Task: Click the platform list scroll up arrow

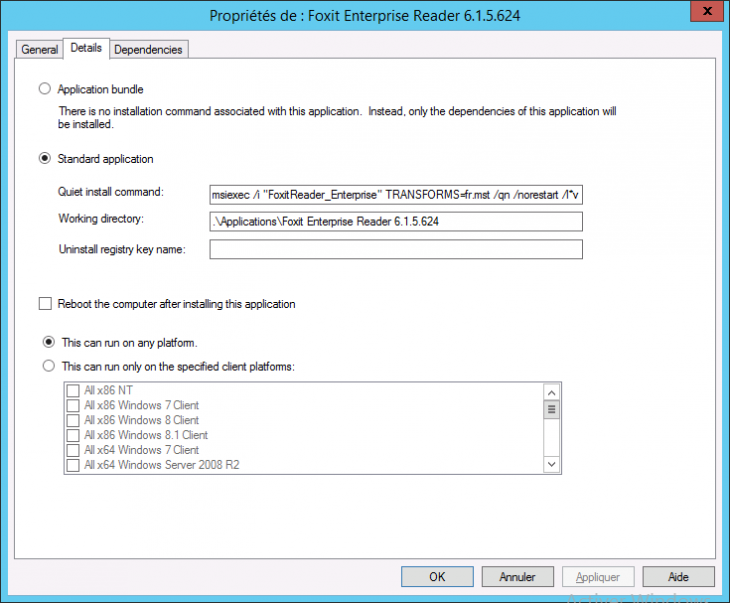Action: pyautogui.click(x=552, y=393)
